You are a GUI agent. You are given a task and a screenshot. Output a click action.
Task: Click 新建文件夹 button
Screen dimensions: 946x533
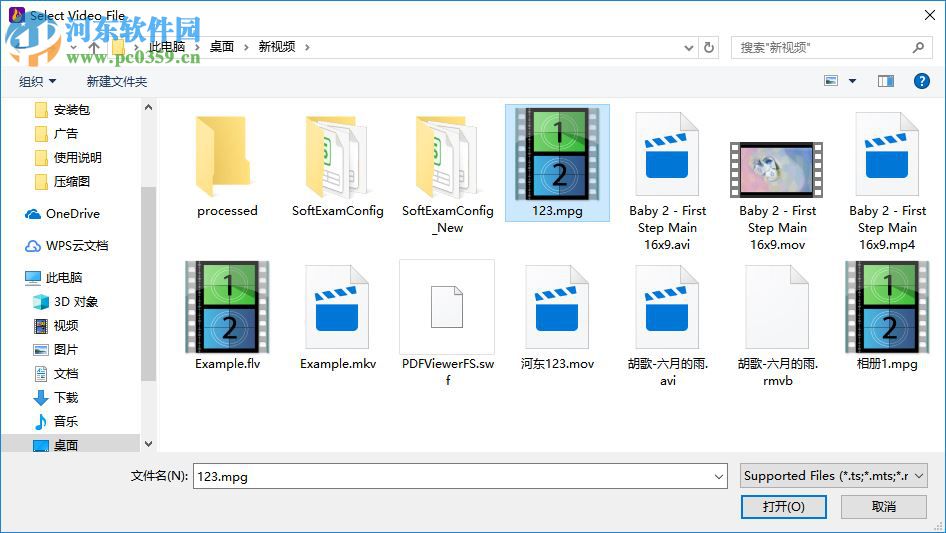click(x=116, y=81)
